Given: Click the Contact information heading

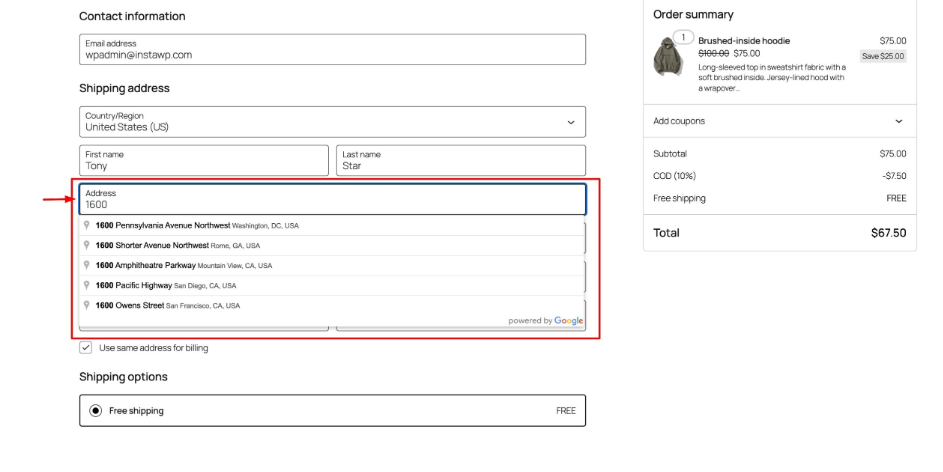Looking at the screenshot, I should coord(132,16).
